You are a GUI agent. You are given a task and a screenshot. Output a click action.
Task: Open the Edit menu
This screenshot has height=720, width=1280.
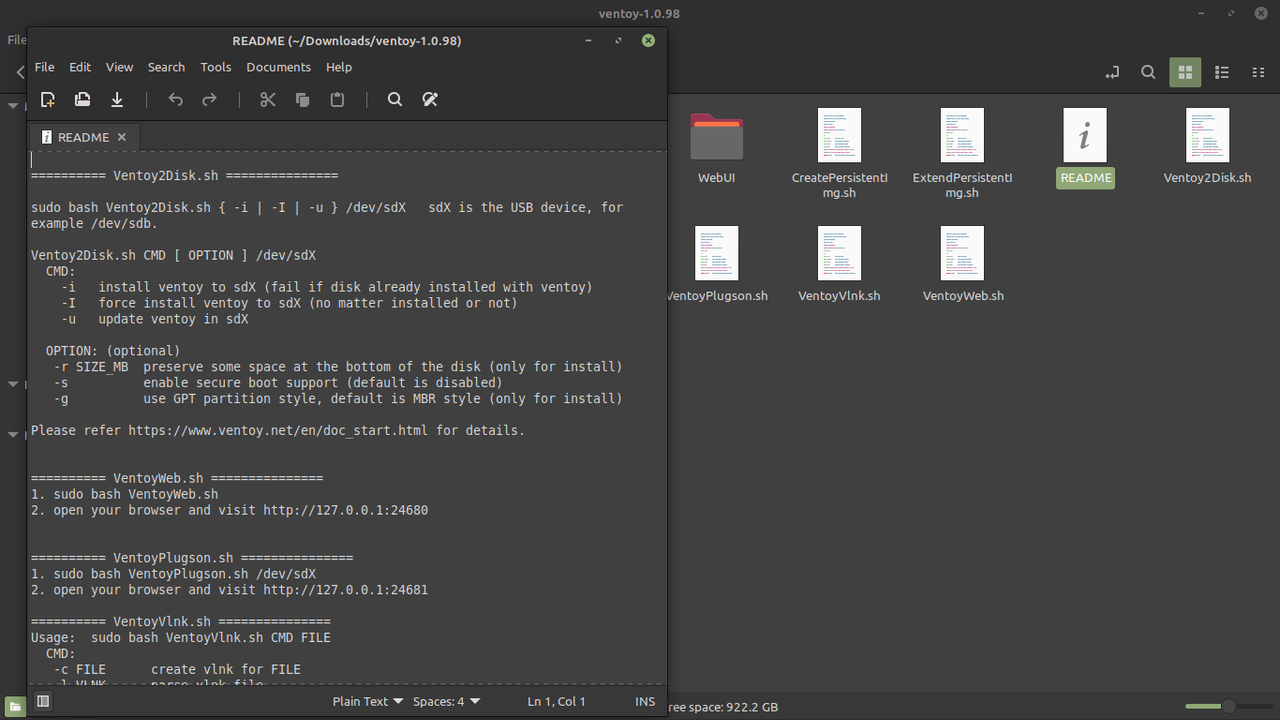tap(80, 67)
